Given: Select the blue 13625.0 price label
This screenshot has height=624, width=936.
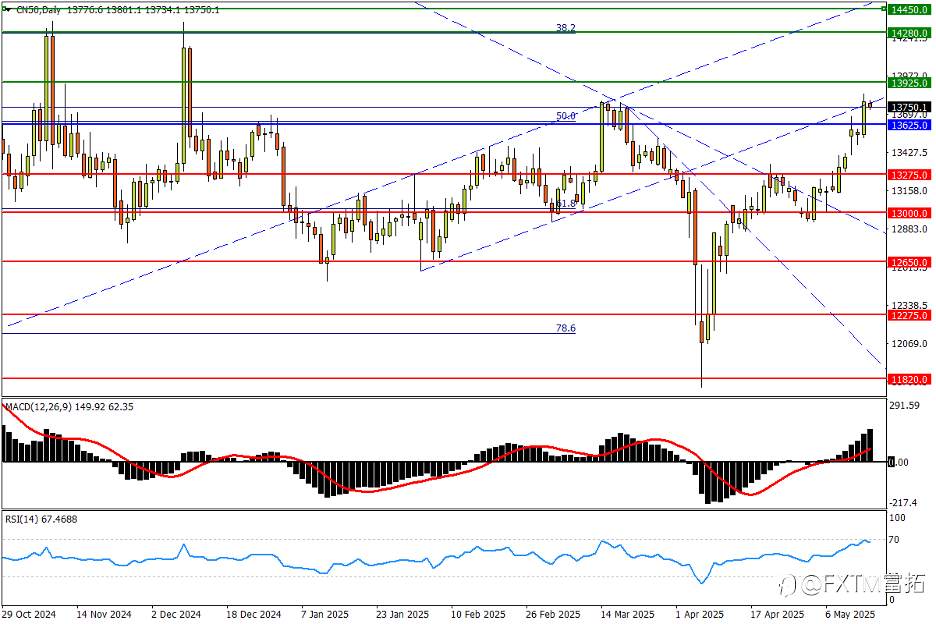Looking at the screenshot, I should [x=909, y=125].
